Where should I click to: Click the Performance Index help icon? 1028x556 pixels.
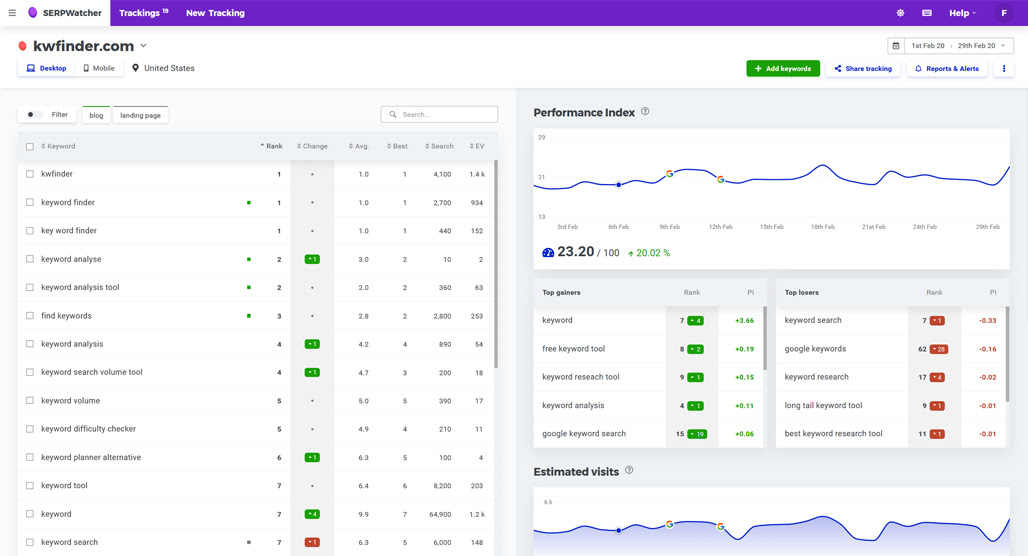645,111
